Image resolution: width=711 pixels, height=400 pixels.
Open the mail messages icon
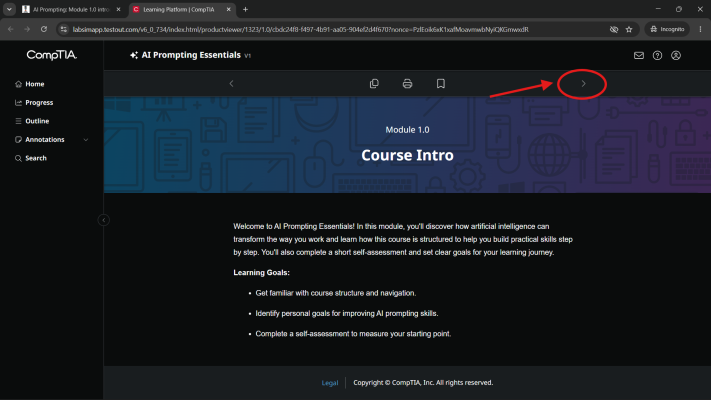638,55
